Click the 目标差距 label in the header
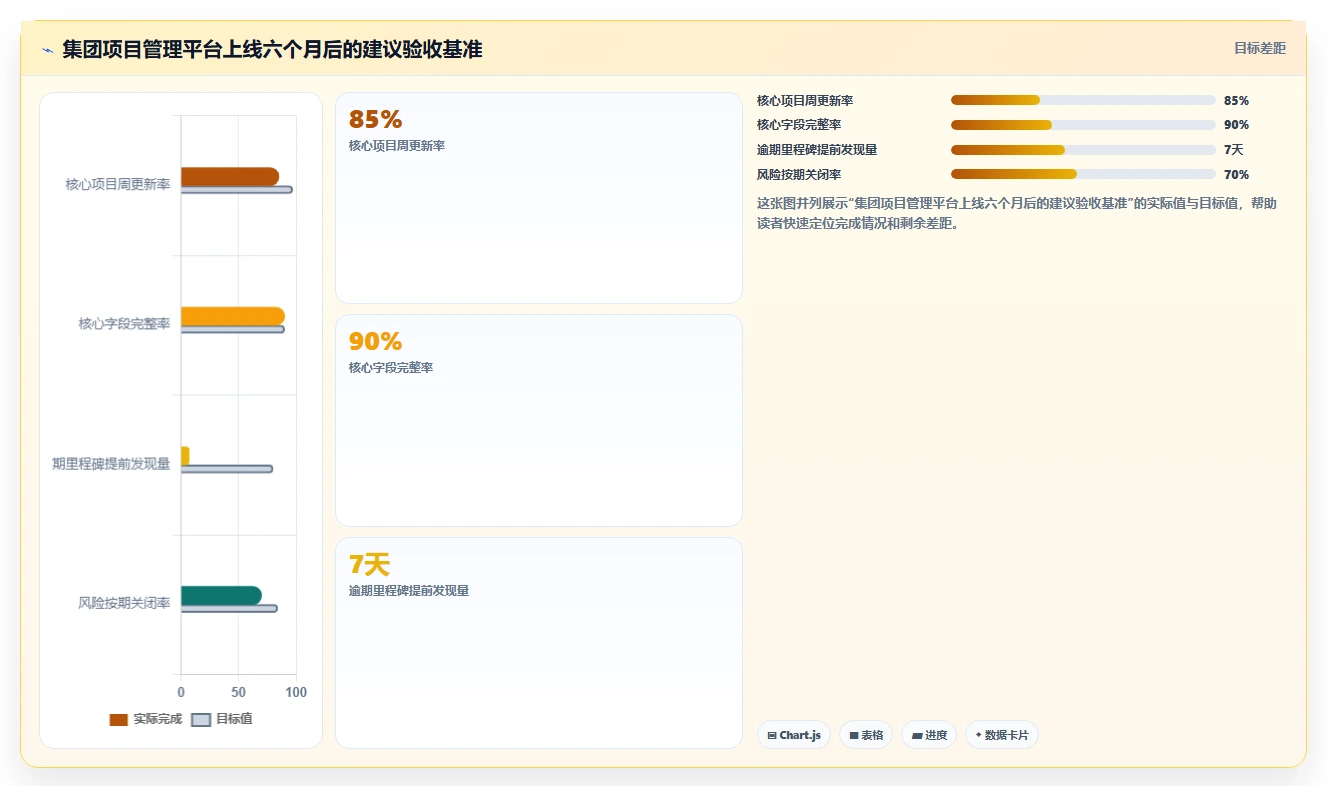Screen dimensions: 1327x786 [1259, 48]
